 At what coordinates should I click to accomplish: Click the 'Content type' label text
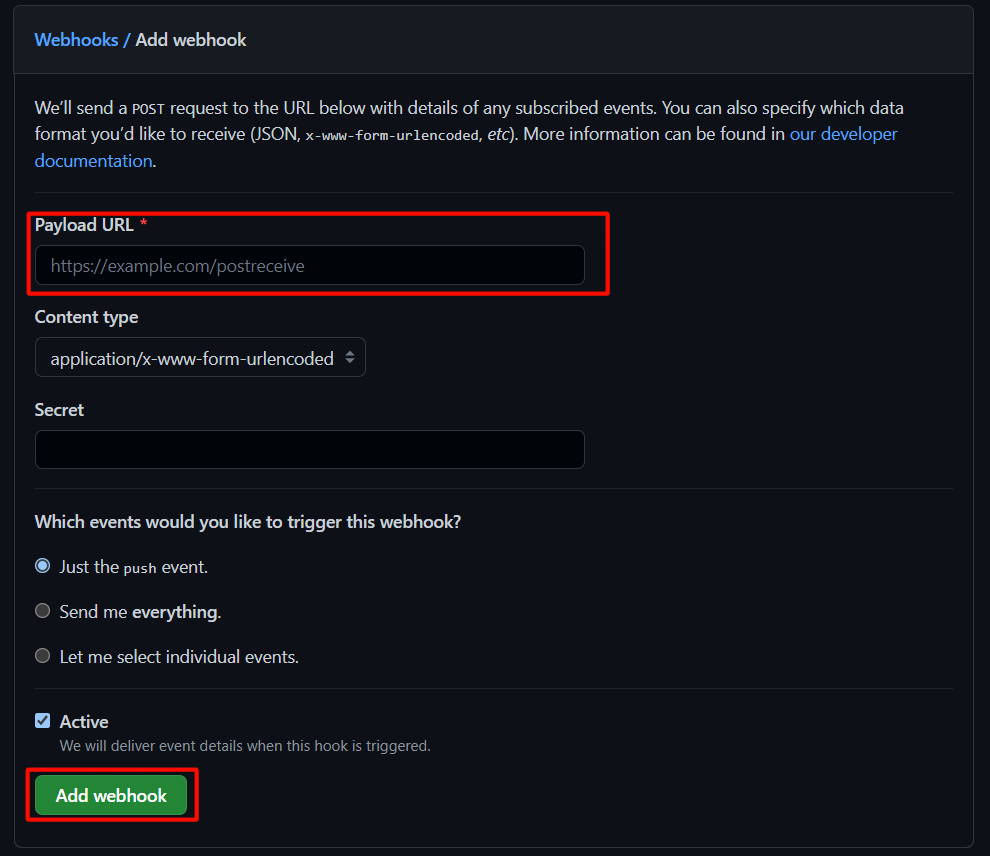click(x=86, y=317)
